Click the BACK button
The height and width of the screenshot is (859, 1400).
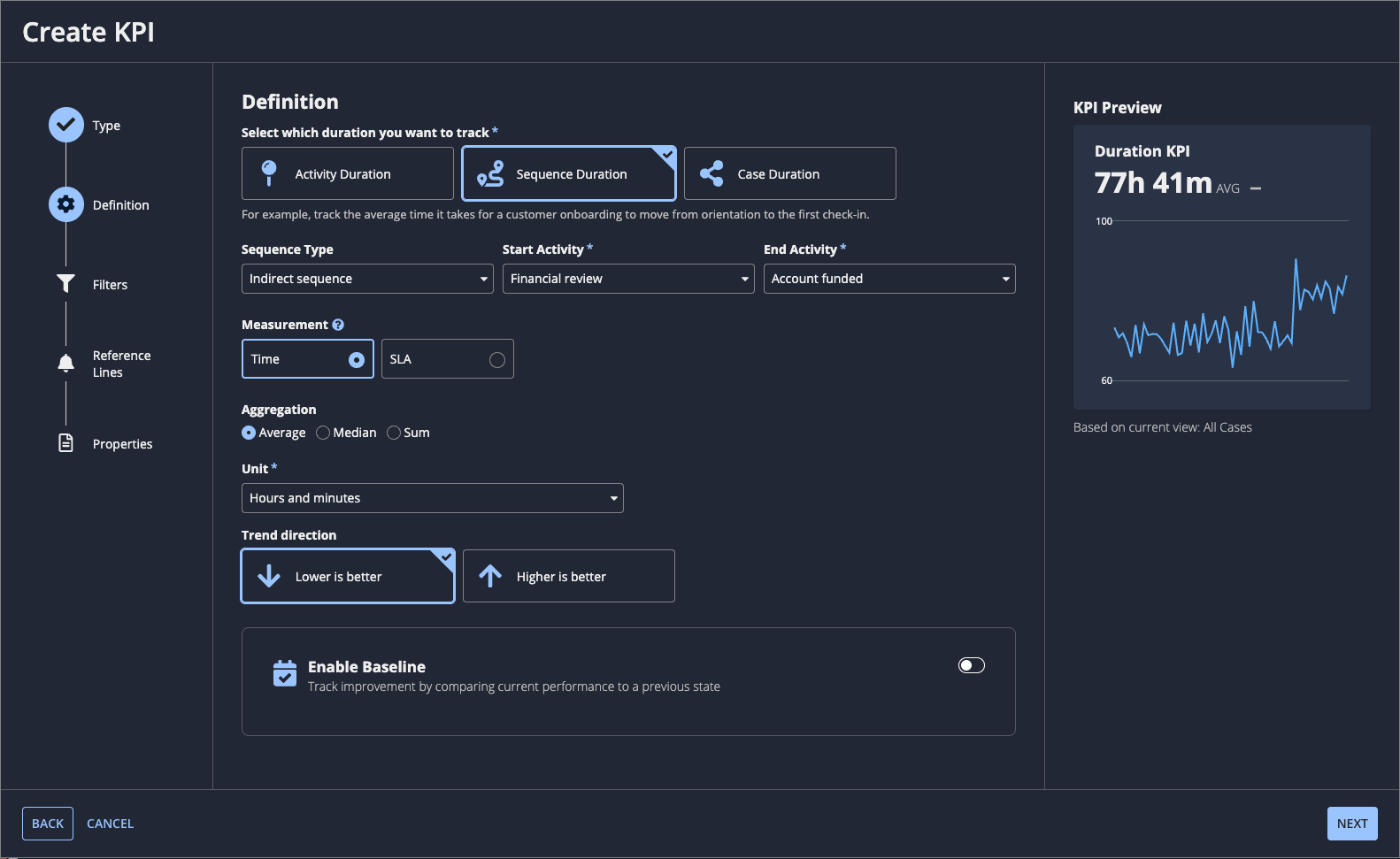(x=48, y=824)
